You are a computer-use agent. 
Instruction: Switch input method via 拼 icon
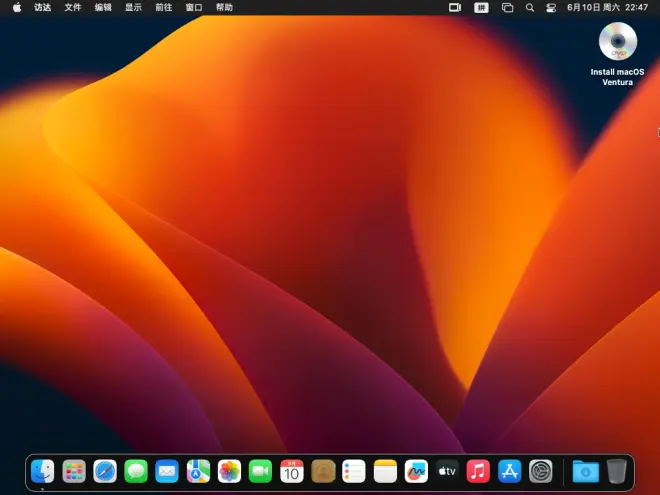(481, 8)
